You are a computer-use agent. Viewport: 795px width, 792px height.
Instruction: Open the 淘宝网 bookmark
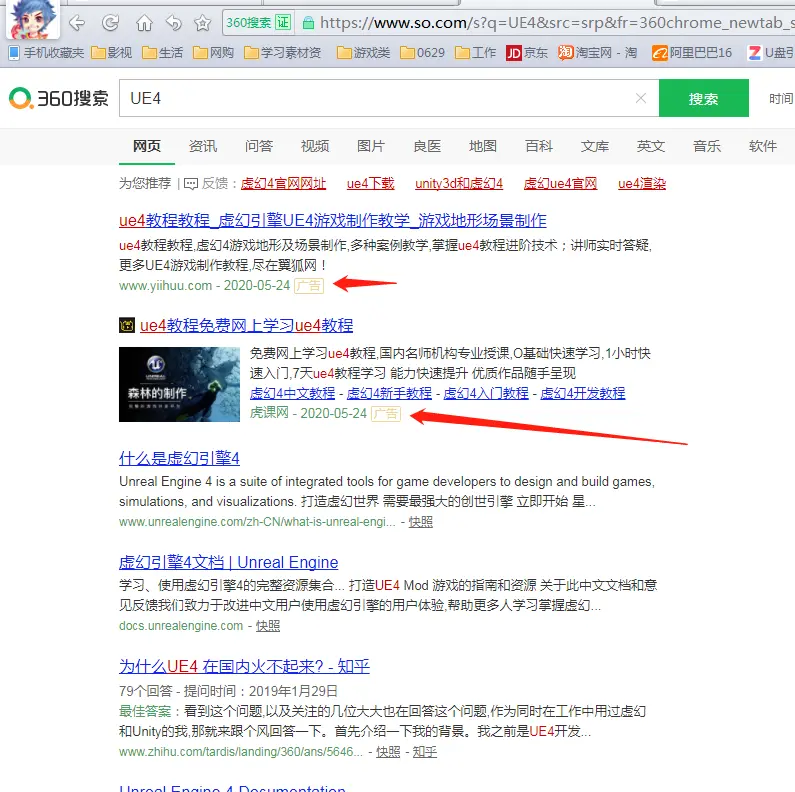(597, 53)
